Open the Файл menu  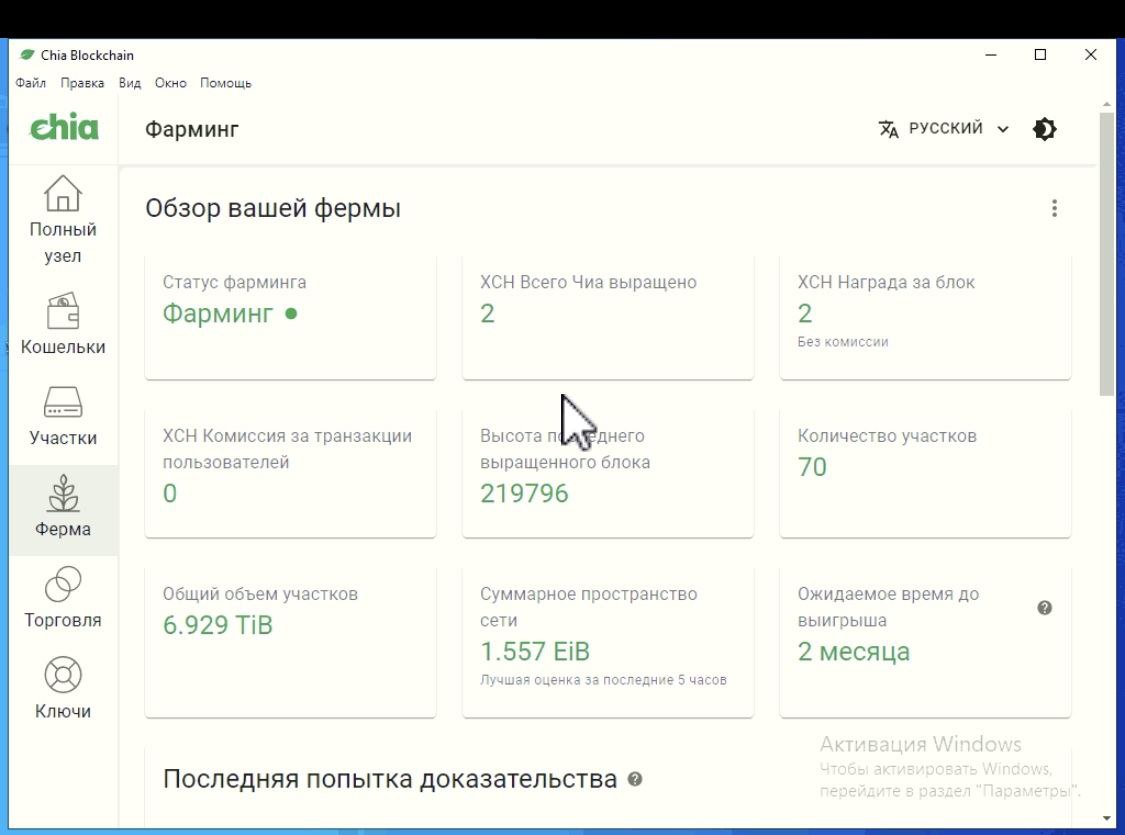point(31,83)
